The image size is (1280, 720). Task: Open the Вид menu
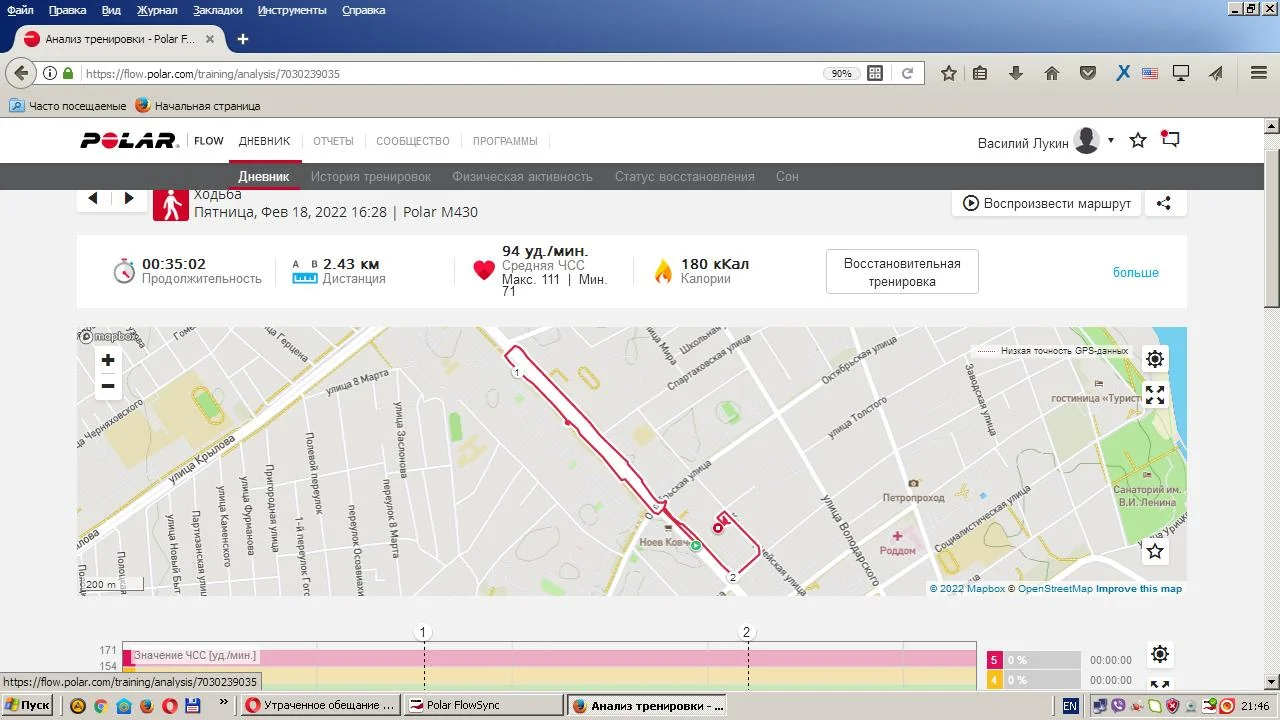click(111, 10)
